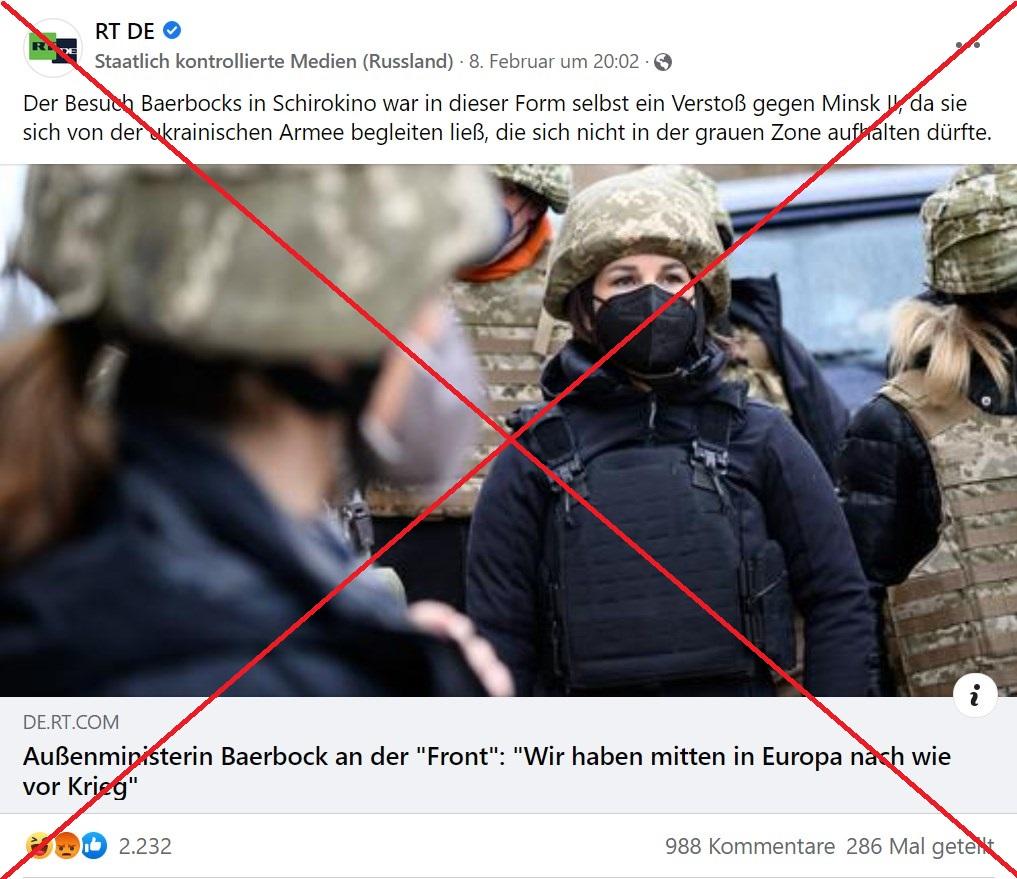Click the globe public-audience icon
This screenshot has height=879, width=1017.
point(663,62)
